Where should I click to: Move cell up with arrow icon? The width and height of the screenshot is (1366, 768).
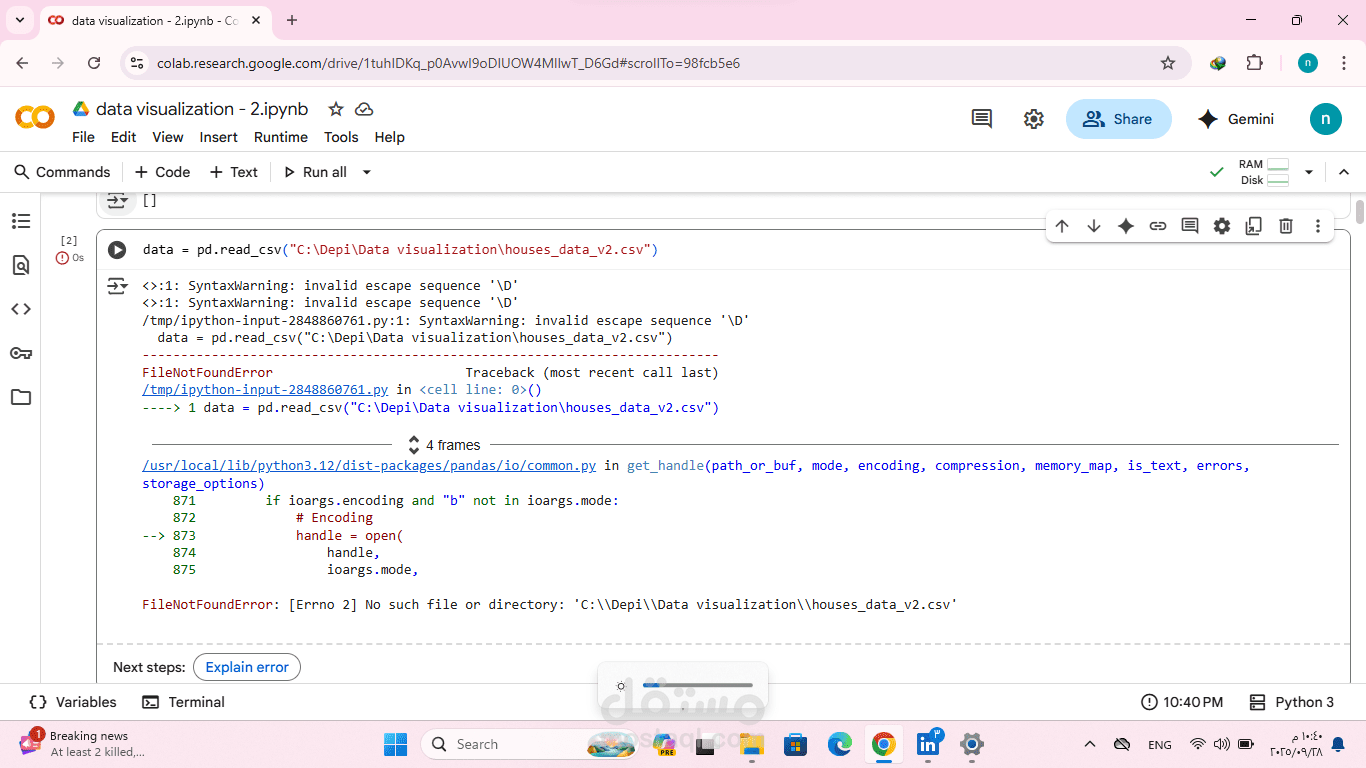tap(1062, 226)
